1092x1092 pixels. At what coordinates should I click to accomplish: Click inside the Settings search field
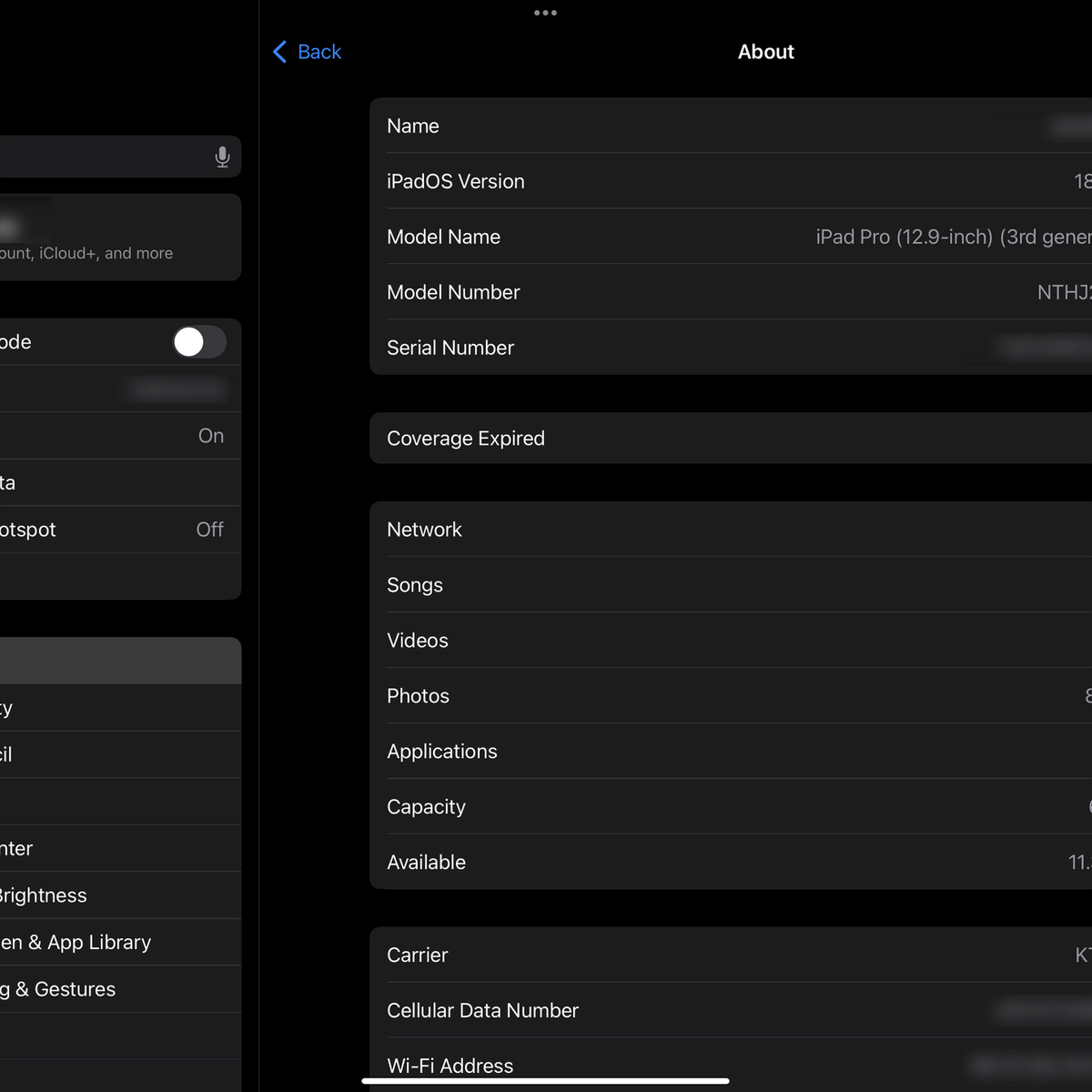[120, 157]
